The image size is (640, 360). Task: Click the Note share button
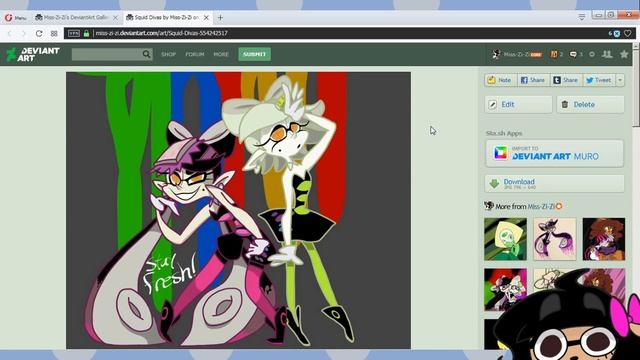click(x=501, y=80)
